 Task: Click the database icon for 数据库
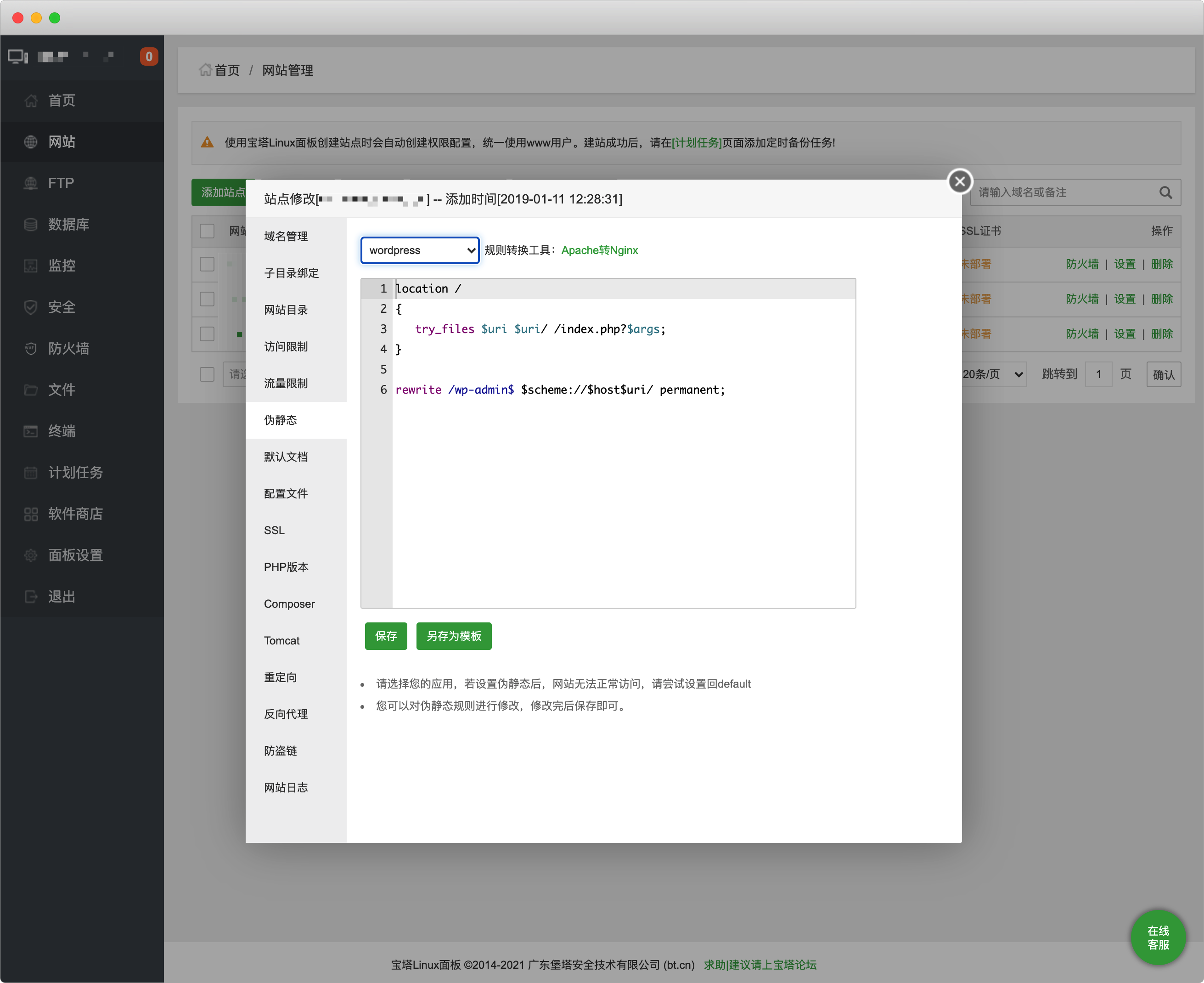pyautogui.click(x=31, y=225)
